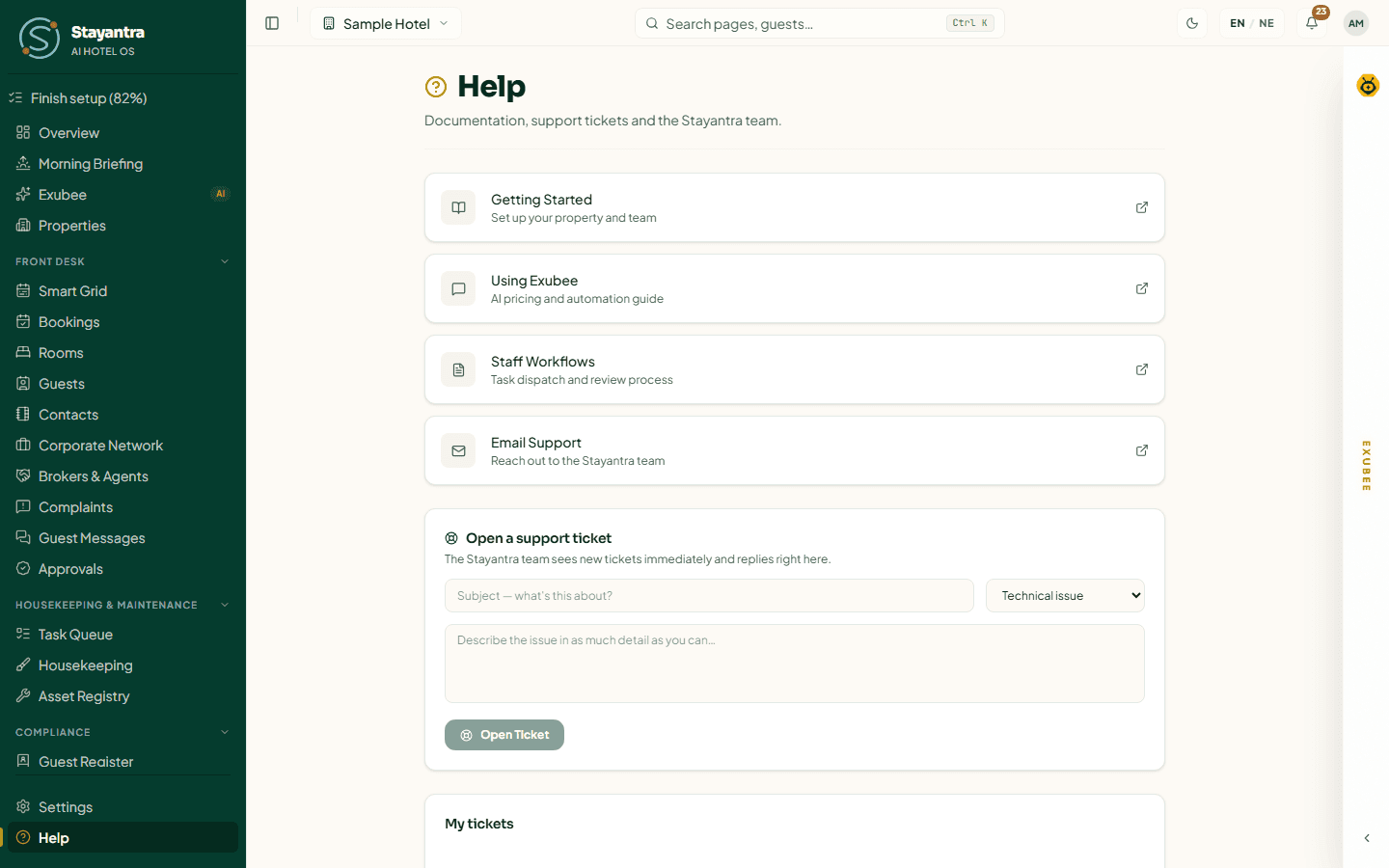Image resolution: width=1389 pixels, height=868 pixels.
Task: Click the vertical EXUBEE panel label
Action: pos(1366,466)
